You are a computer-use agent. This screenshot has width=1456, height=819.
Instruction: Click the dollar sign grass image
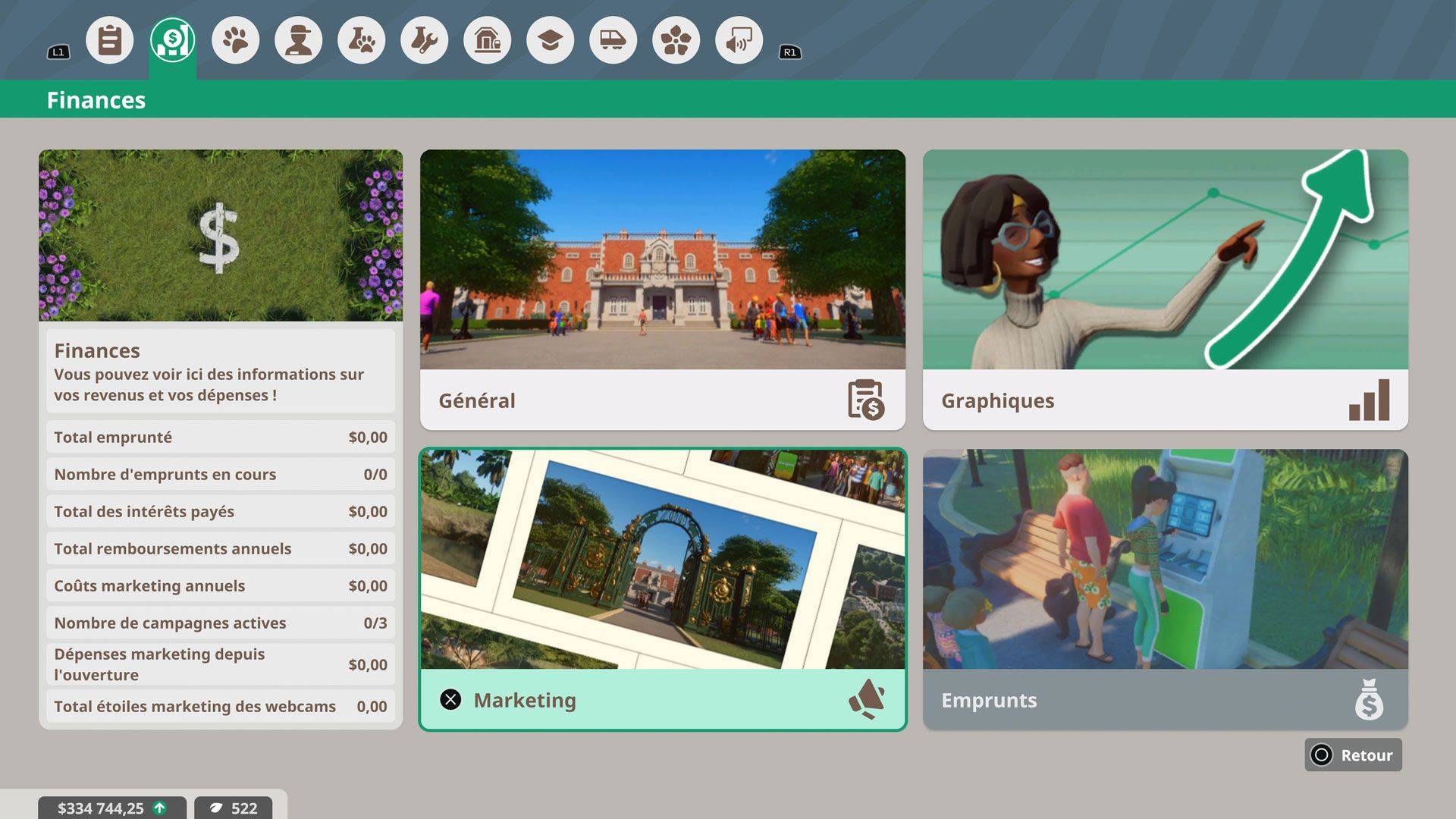(221, 235)
